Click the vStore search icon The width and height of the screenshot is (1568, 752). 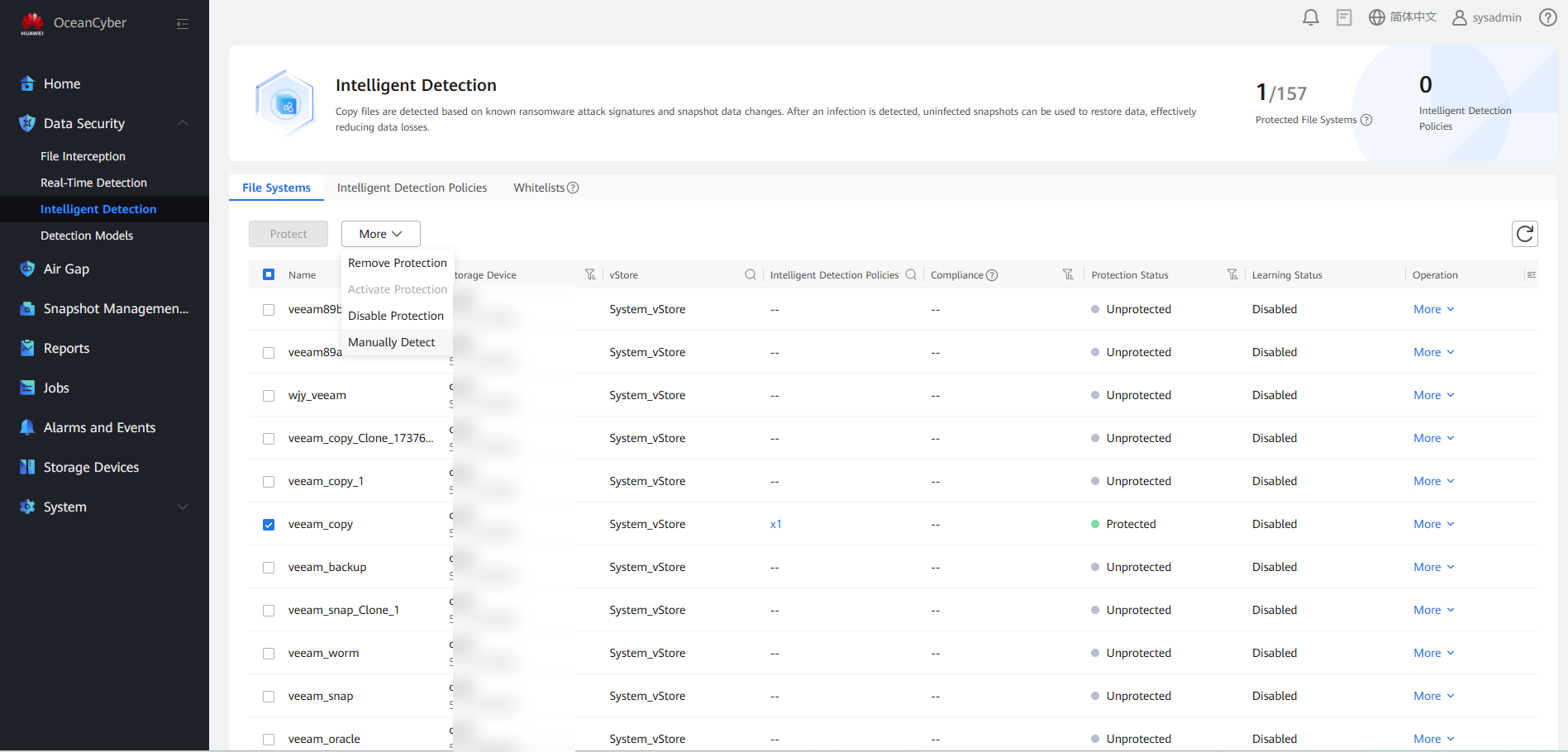point(750,275)
